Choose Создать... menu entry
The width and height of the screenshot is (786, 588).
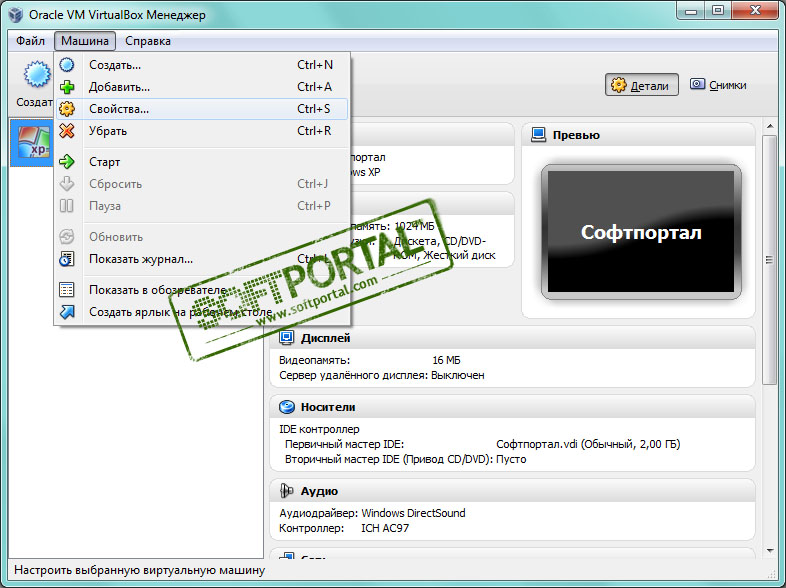(x=202, y=65)
